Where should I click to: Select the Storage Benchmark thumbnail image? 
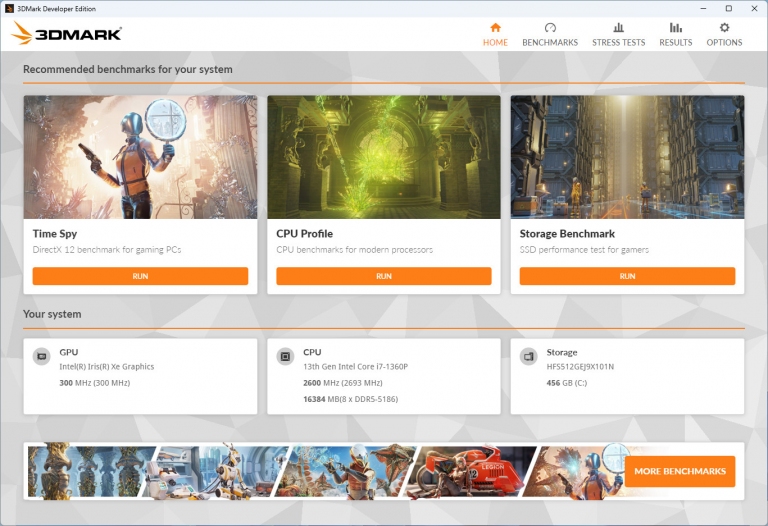(627, 157)
